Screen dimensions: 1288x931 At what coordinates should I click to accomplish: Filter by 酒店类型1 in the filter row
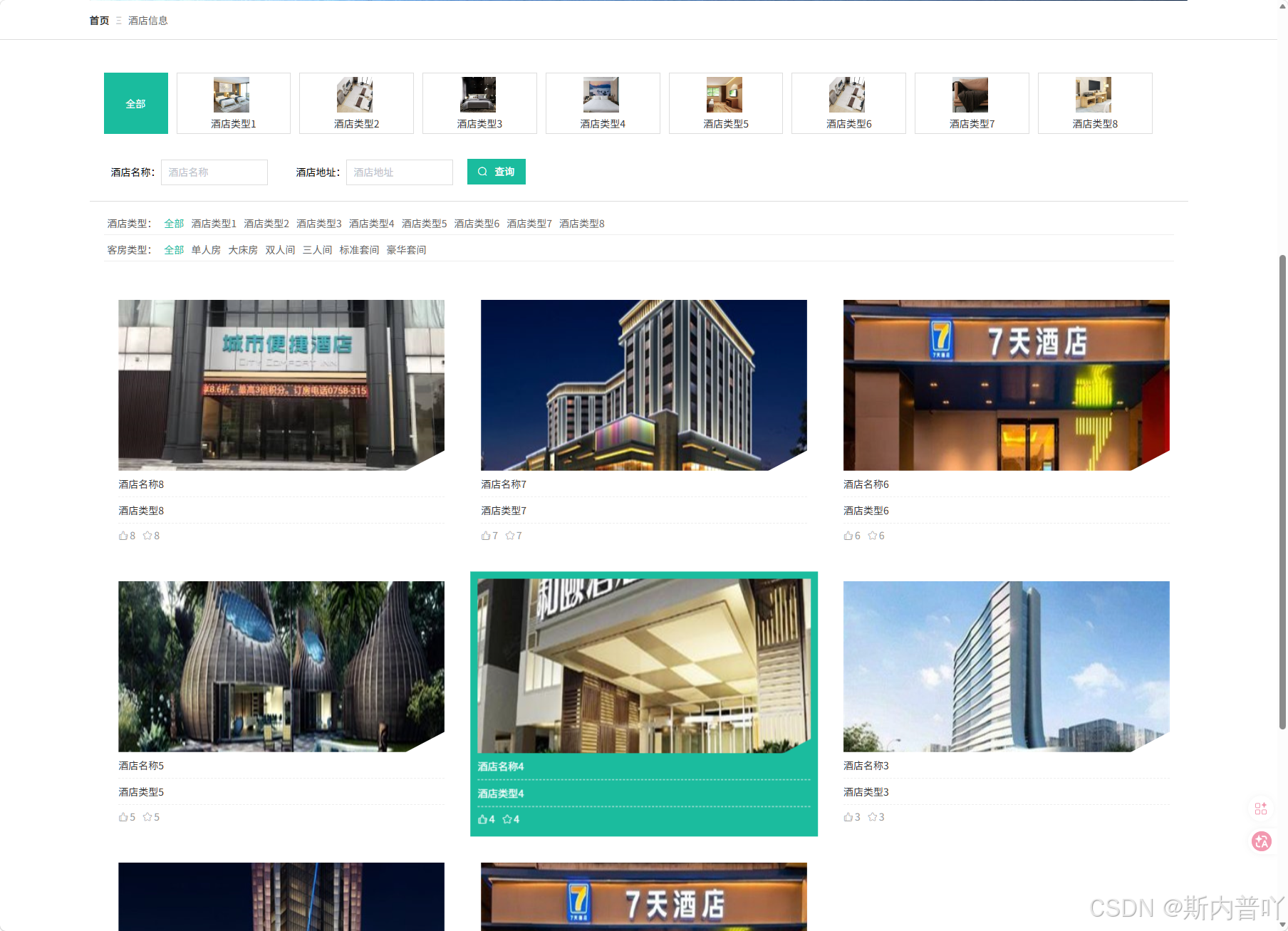coord(214,224)
